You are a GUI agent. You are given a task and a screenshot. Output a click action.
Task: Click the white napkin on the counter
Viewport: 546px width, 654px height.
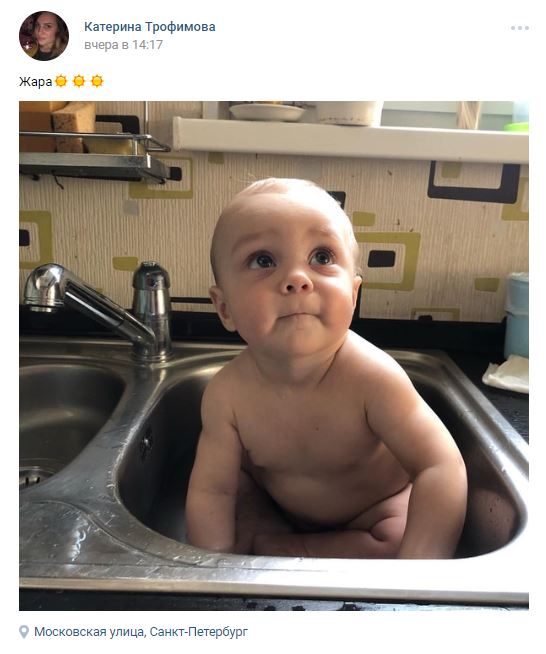pyautogui.click(x=506, y=374)
